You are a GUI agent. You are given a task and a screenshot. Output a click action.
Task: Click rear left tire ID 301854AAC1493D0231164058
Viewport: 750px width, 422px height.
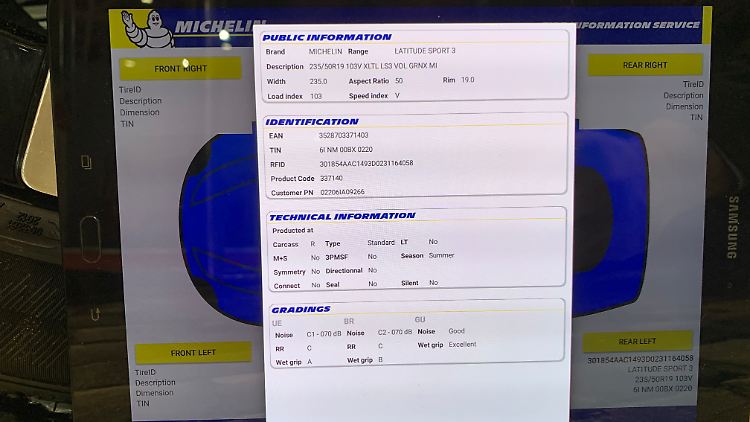pos(640,359)
